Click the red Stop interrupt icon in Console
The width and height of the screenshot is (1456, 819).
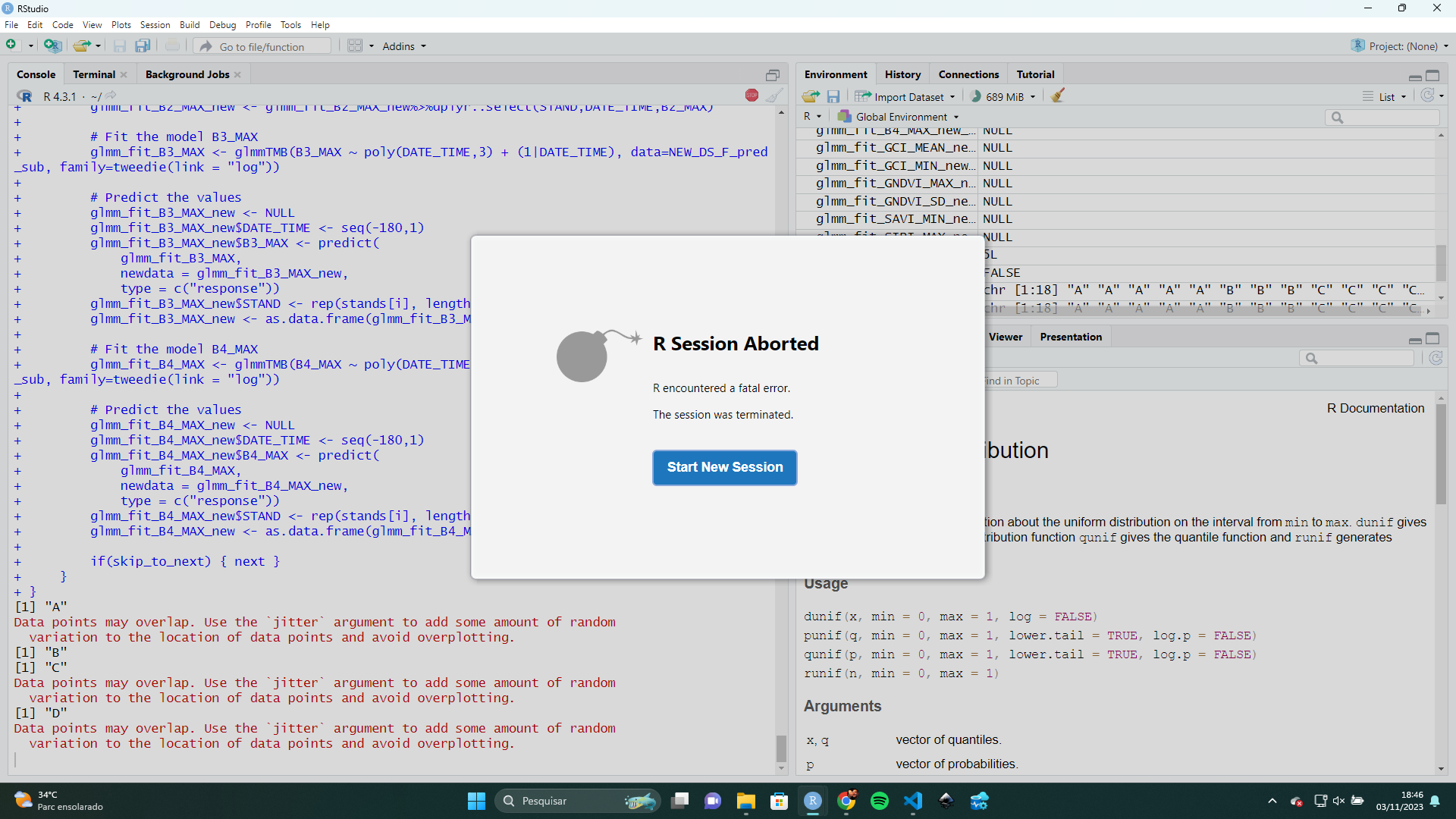pyautogui.click(x=752, y=96)
